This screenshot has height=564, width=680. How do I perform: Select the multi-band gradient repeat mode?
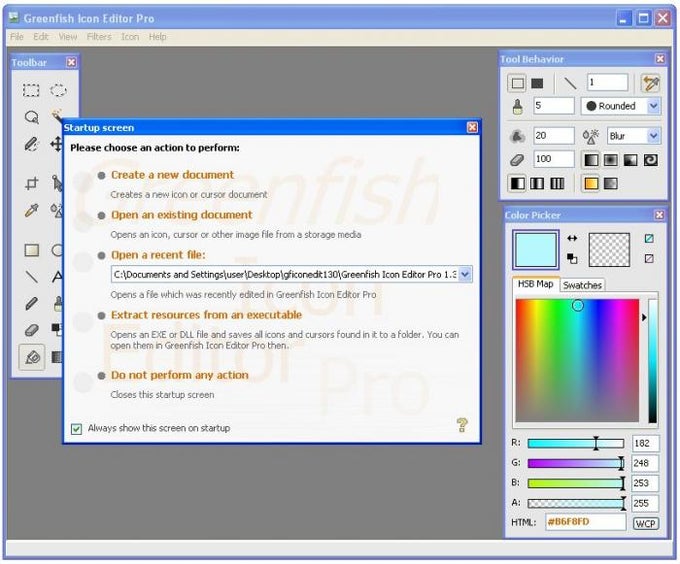557,184
